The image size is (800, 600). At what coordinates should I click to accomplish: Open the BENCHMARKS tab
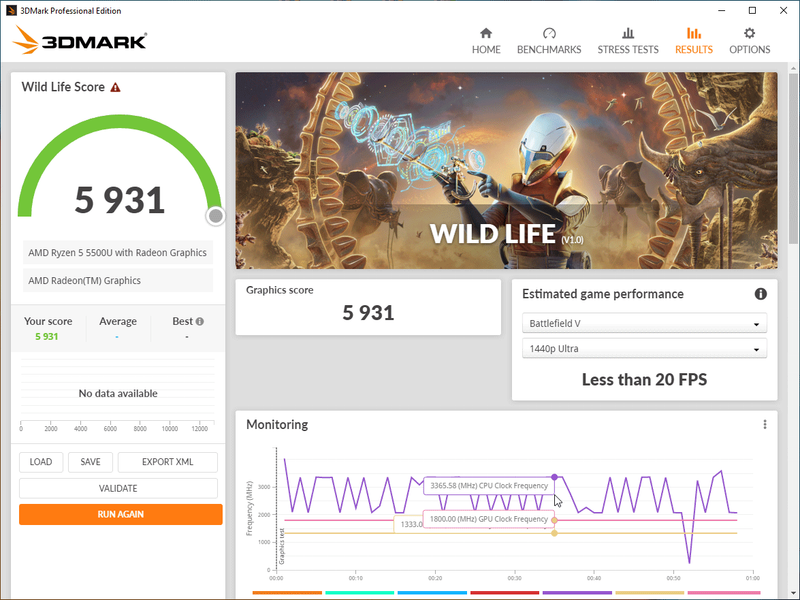coord(549,41)
